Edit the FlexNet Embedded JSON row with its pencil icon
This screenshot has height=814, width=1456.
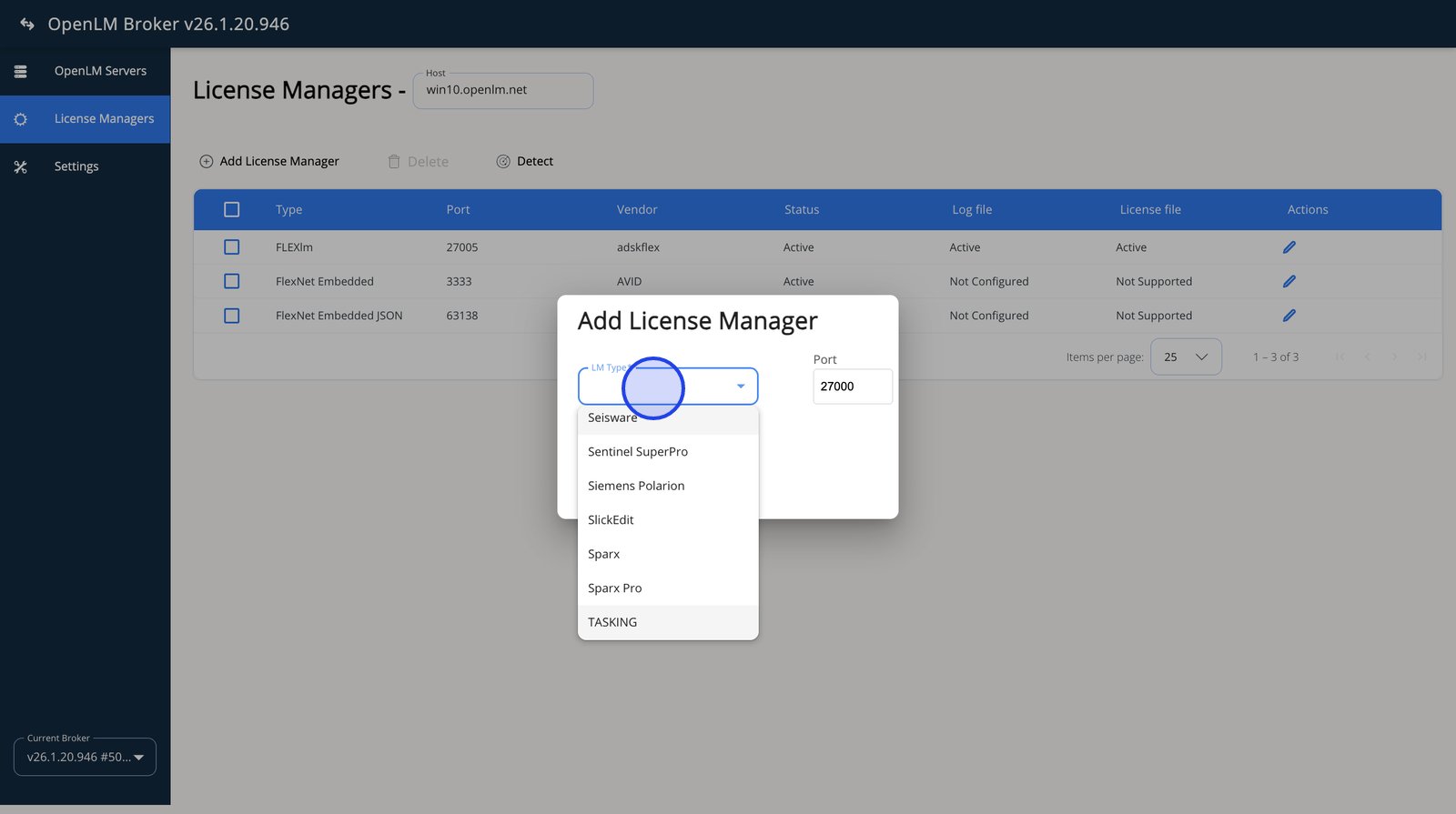[1289, 316]
